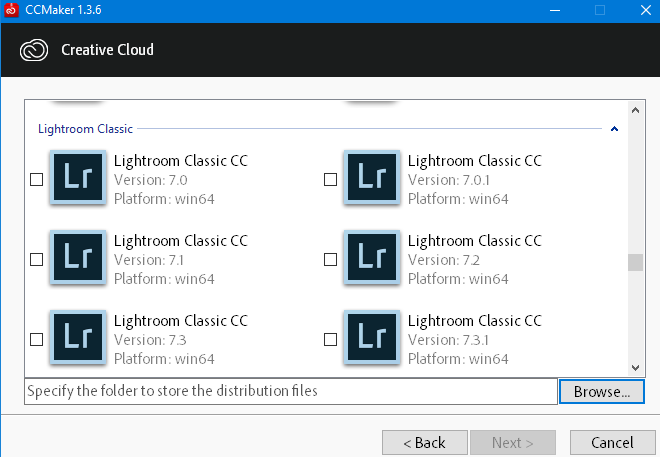This screenshot has width=660, height=457.
Task: Check the Lightroom Classic CC version 7.0.1 checkbox
Action: pos(330,180)
